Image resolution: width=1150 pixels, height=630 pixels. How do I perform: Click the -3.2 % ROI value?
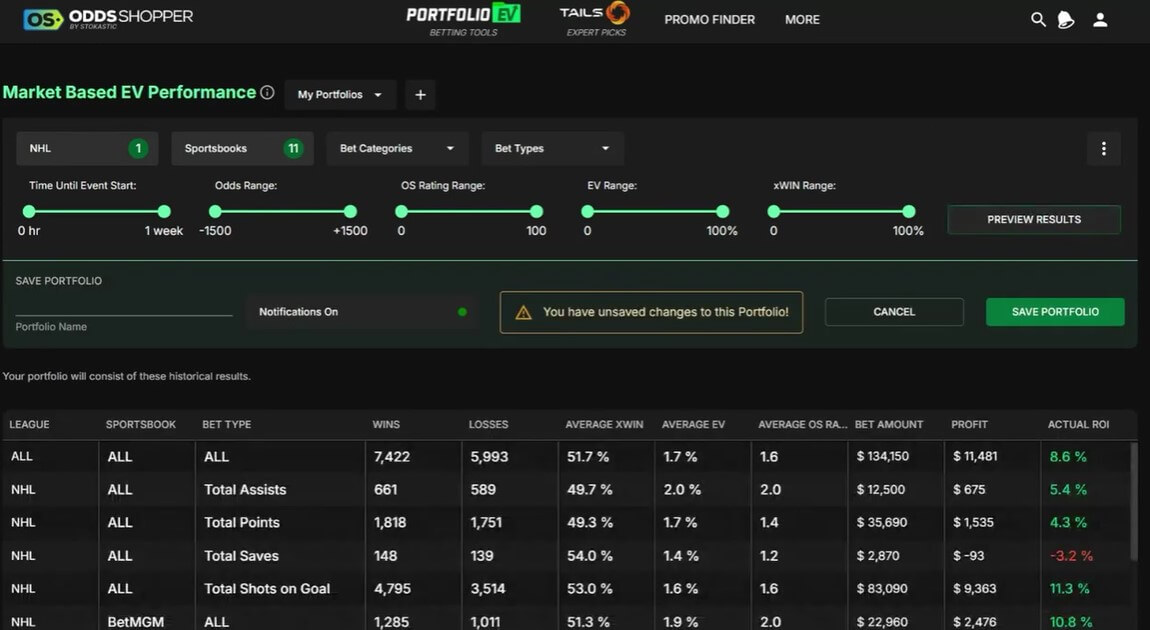click(1071, 556)
